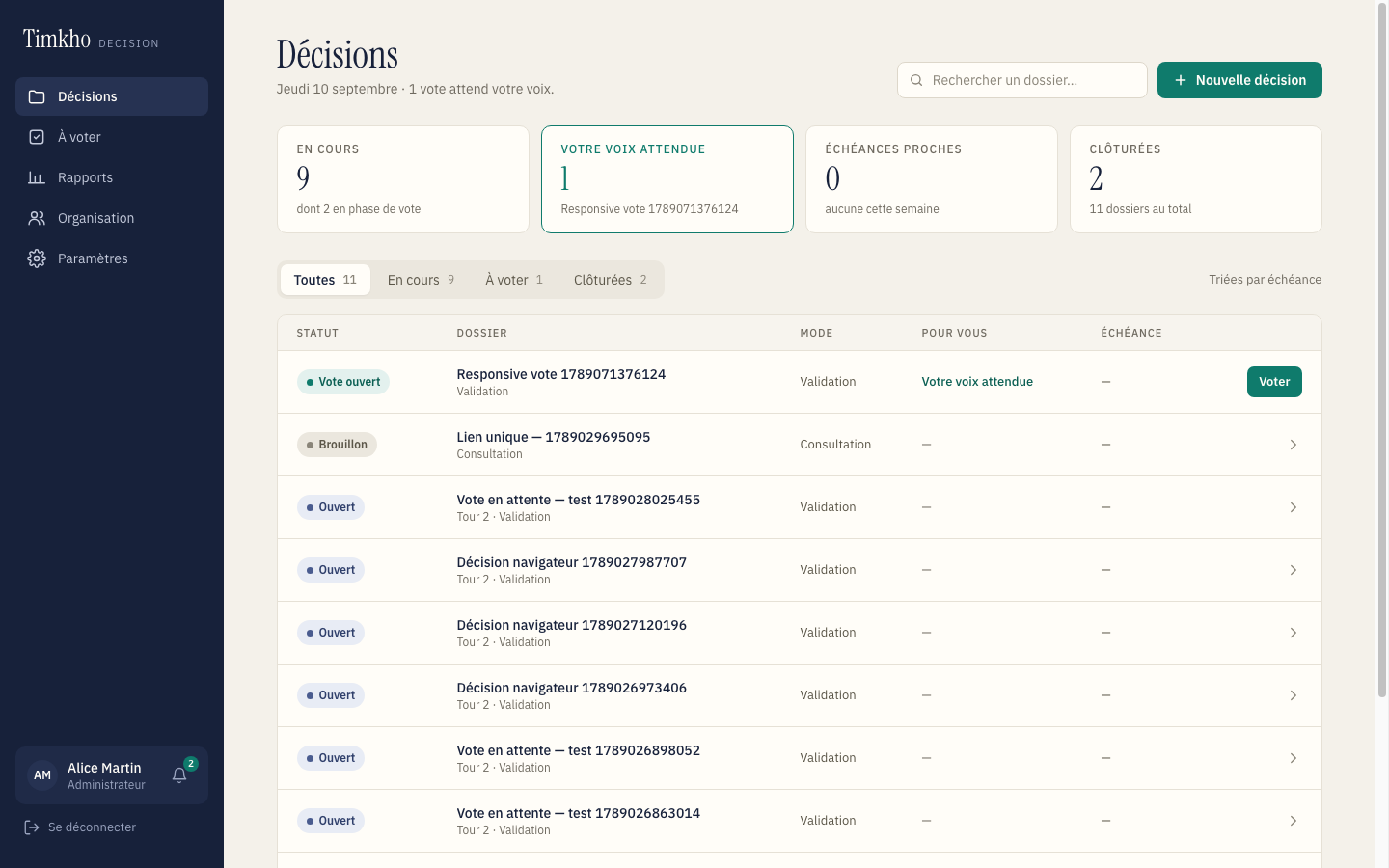Image resolution: width=1389 pixels, height=868 pixels.
Task: Click Vote en attente — test 1789028025455
Action: tap(579, 500)
